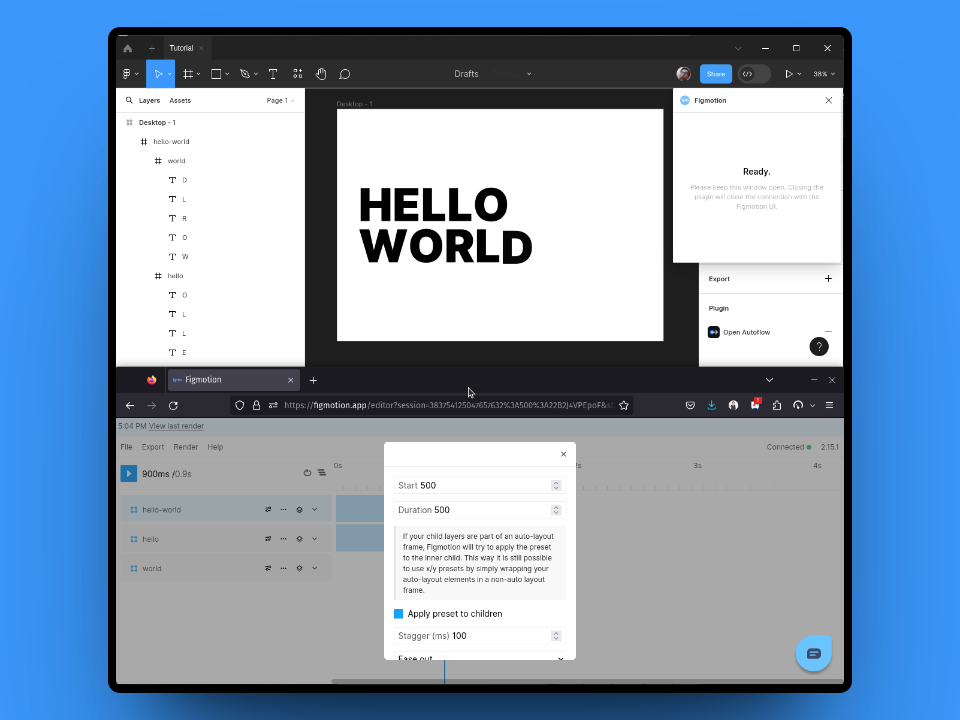Click the list-lines icon next to loop icon
This screenshot has height=720, width=960.
click(x=321, y=473)
